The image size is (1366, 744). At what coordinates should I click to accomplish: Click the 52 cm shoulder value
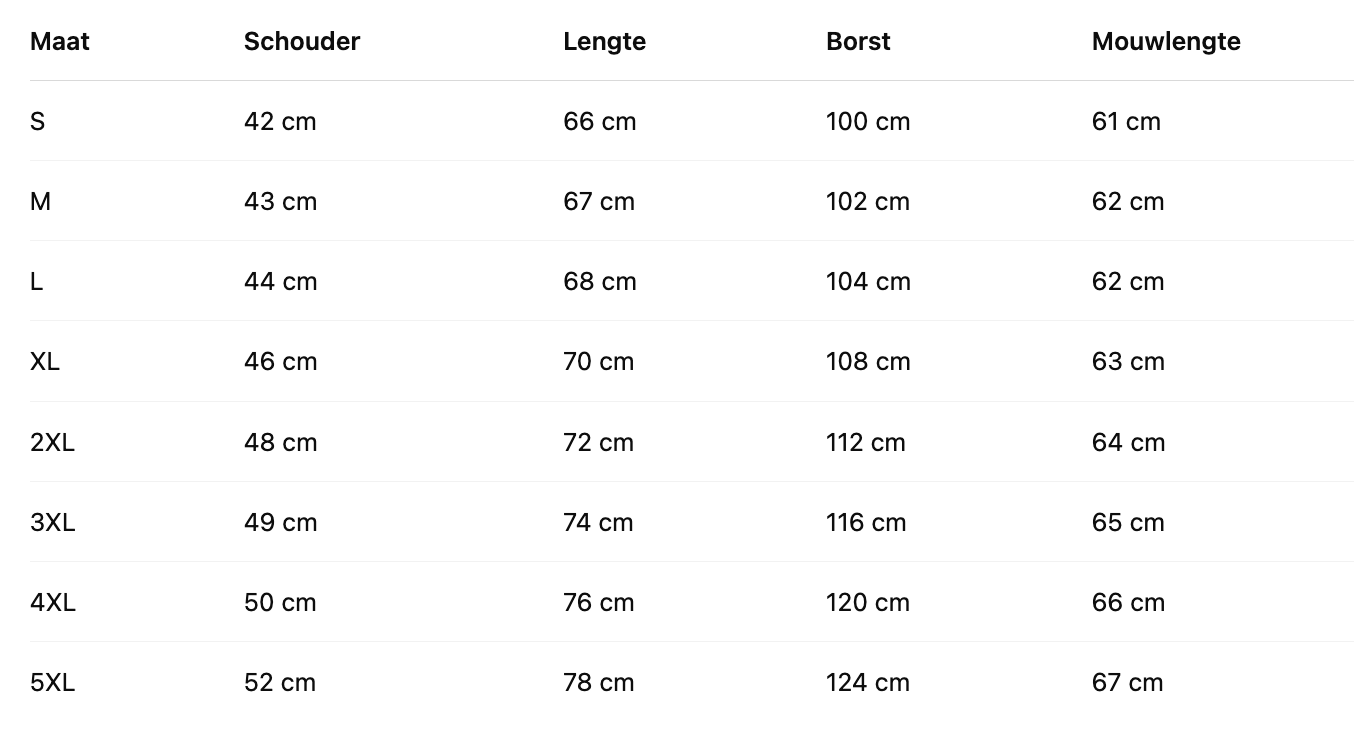280,683
